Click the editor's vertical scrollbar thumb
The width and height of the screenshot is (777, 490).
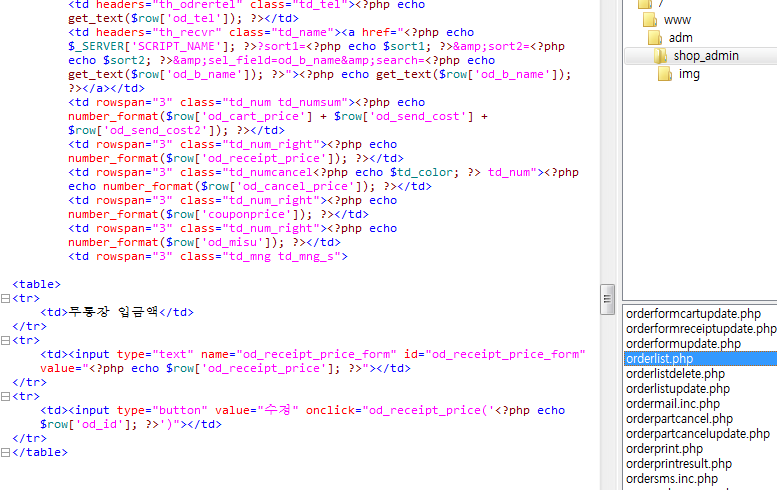pyautogui.click(x=606, y=299)
